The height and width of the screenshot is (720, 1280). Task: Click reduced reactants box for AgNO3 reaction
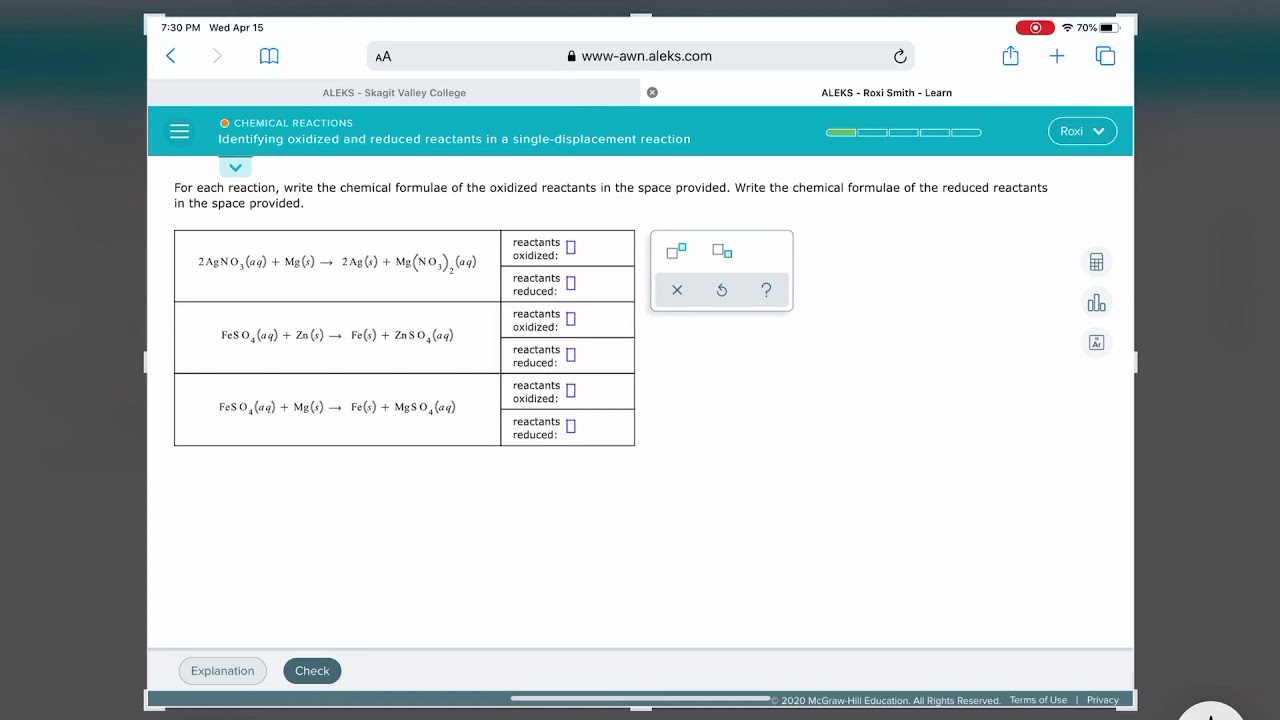point(571,283)
